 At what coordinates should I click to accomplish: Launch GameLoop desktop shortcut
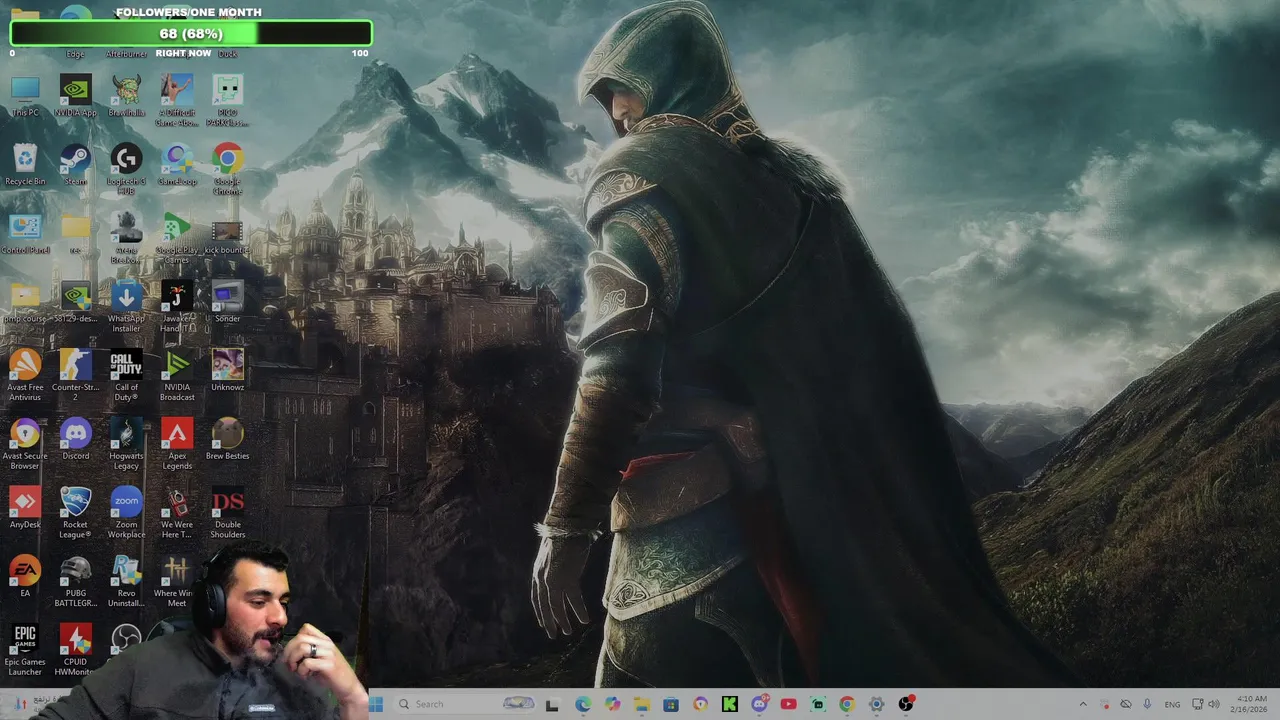point(177,165)
